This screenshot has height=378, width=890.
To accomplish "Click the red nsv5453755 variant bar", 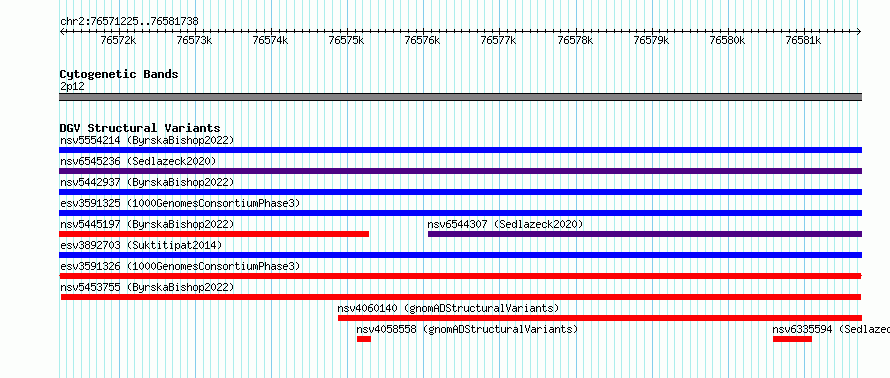I will [x=461, y=297].
